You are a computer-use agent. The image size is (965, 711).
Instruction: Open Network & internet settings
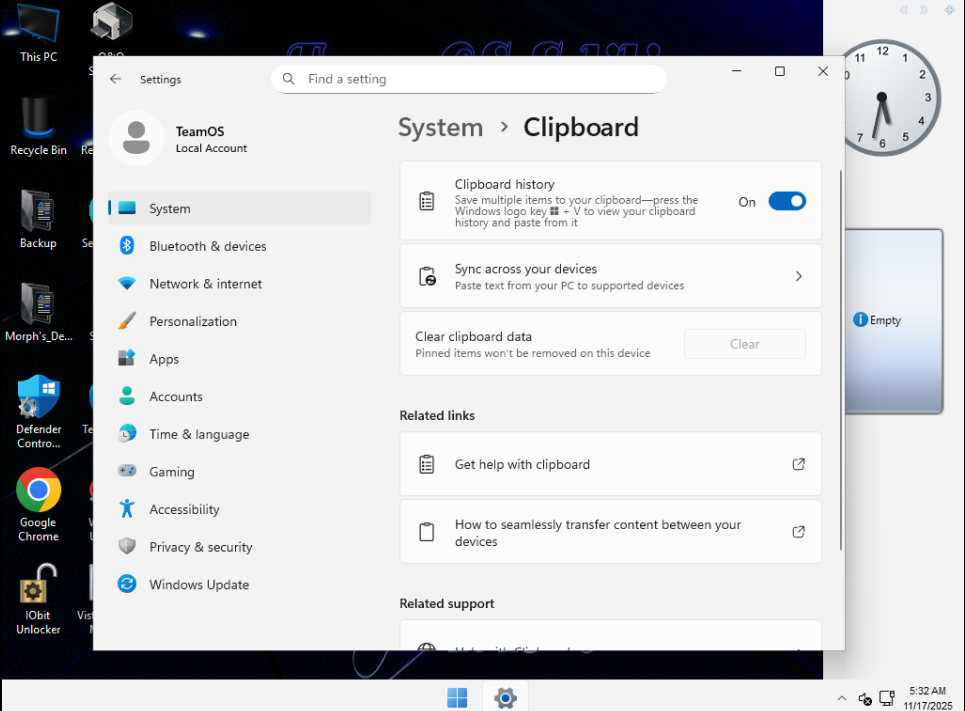205,284
